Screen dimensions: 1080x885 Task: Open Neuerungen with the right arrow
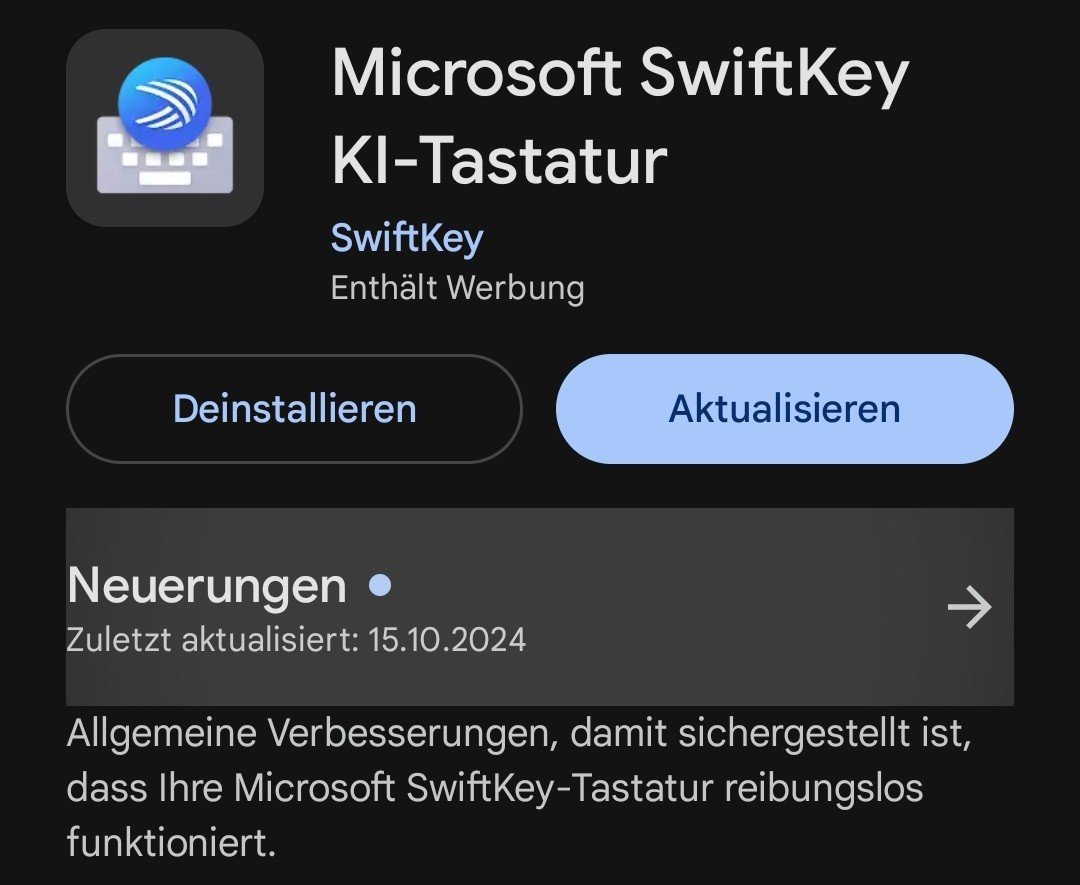(969, 607)
